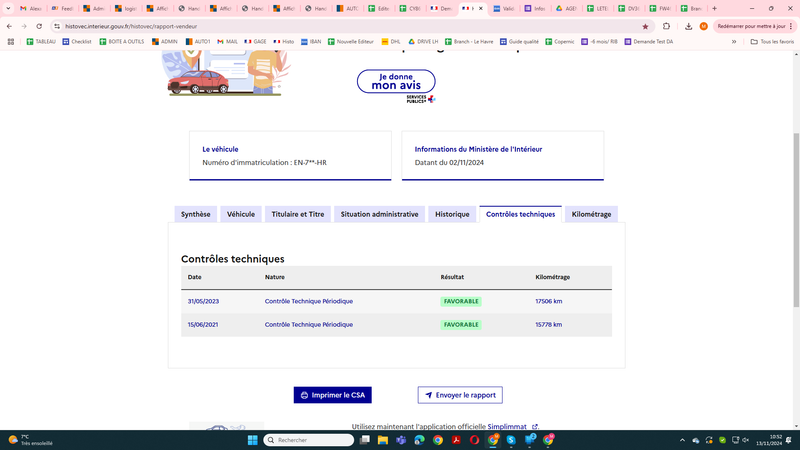
Task: Click the bookmark star in address bar
Action: click(x=645, y=26)
